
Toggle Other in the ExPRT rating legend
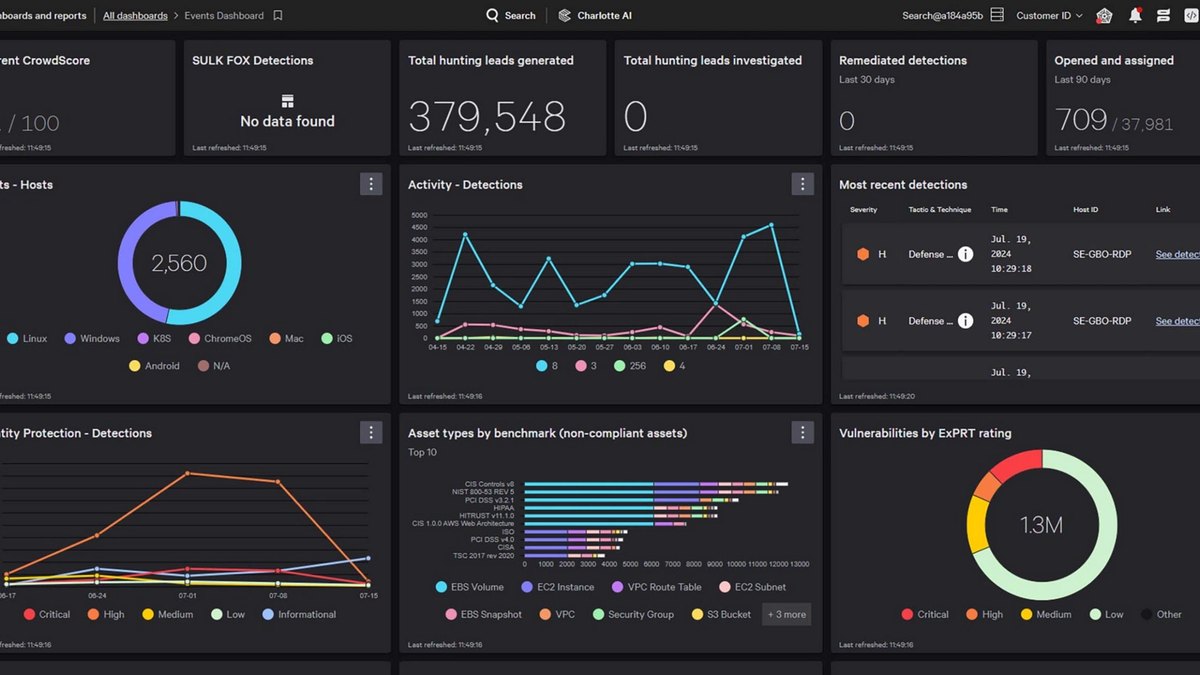(1161, 614)
